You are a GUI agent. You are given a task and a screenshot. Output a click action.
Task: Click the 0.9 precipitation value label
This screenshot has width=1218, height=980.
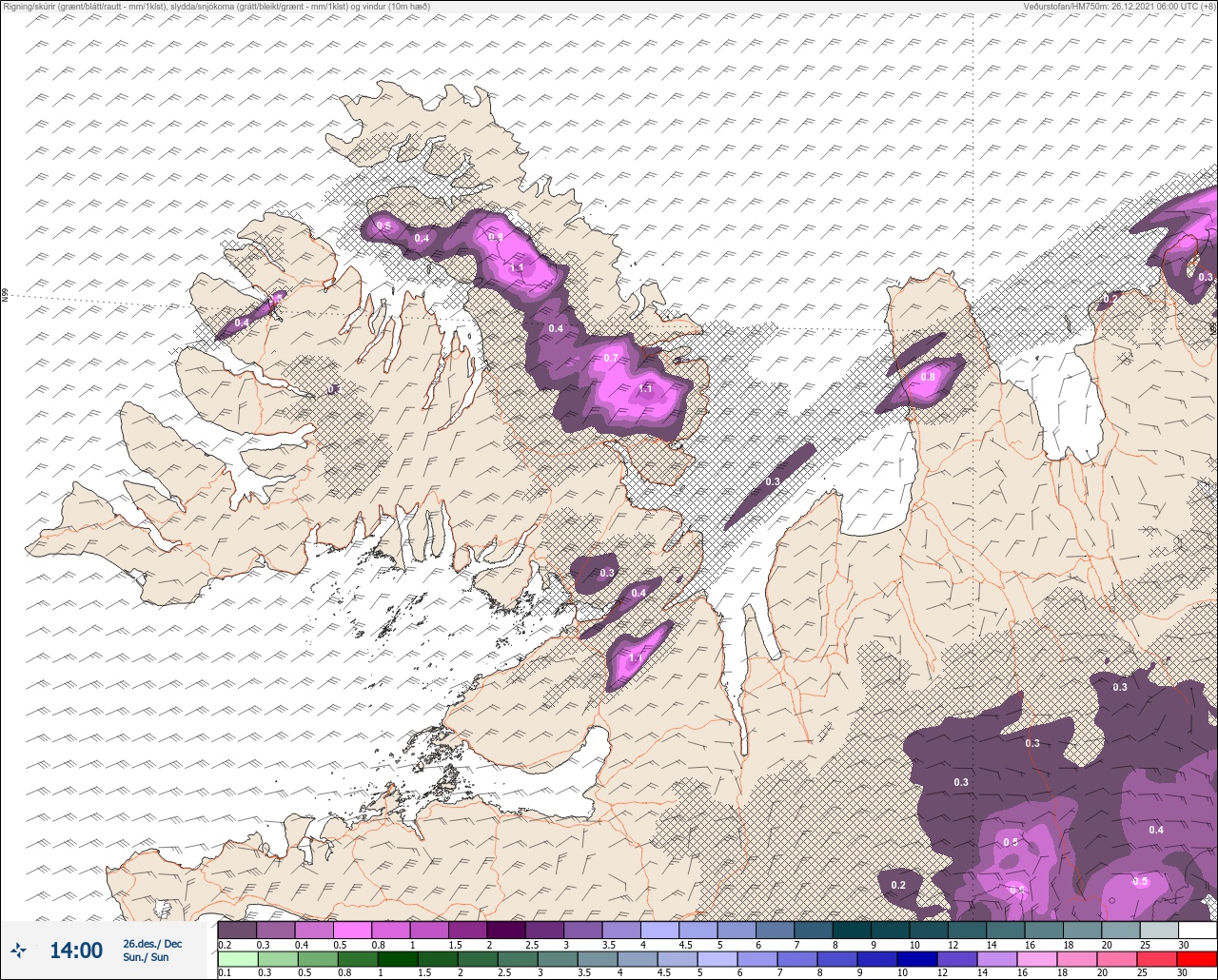pos(495,237)
